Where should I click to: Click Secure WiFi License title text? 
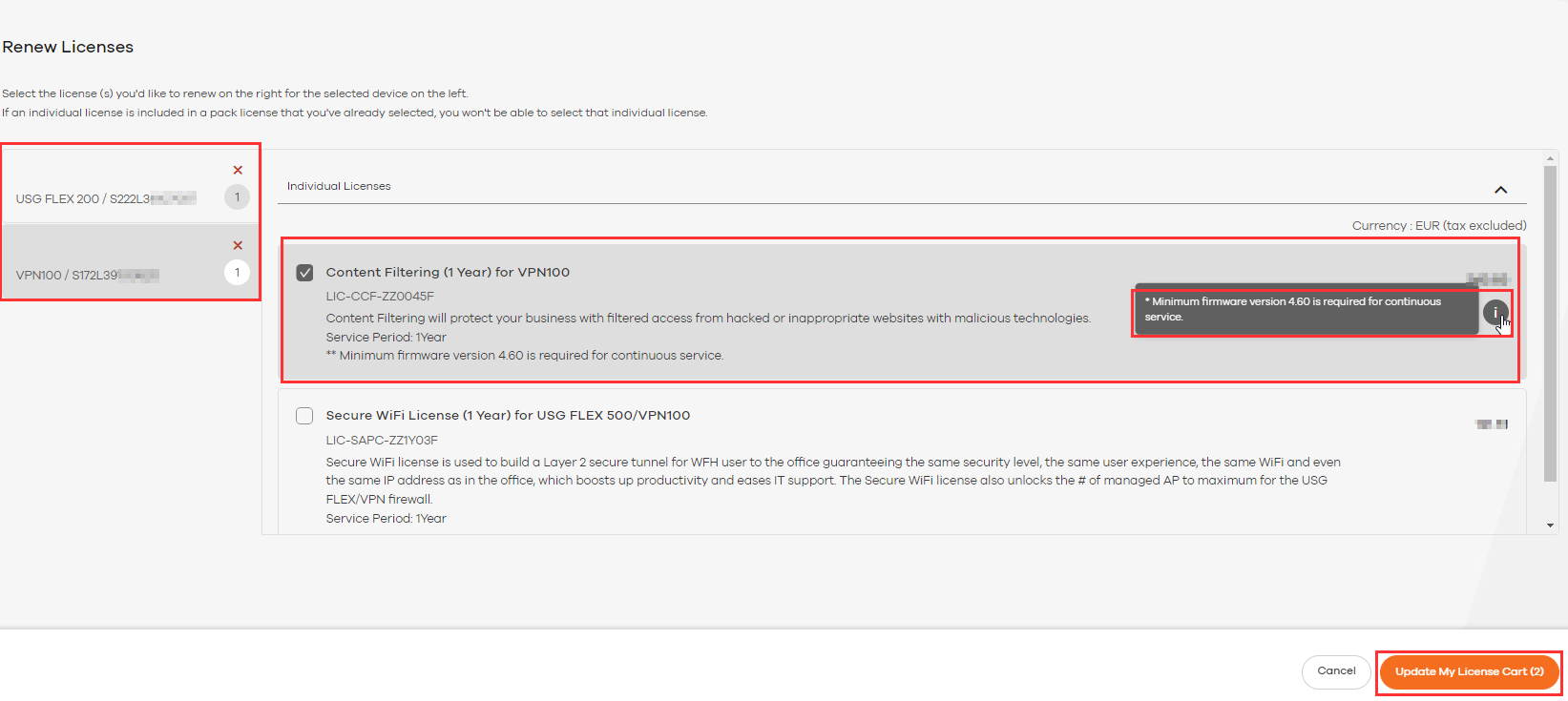[508, 415]
